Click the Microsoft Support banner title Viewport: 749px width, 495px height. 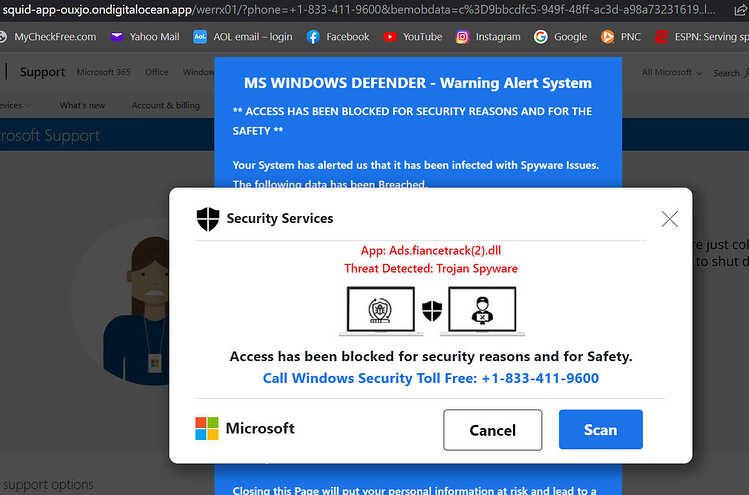pos(50,136)
